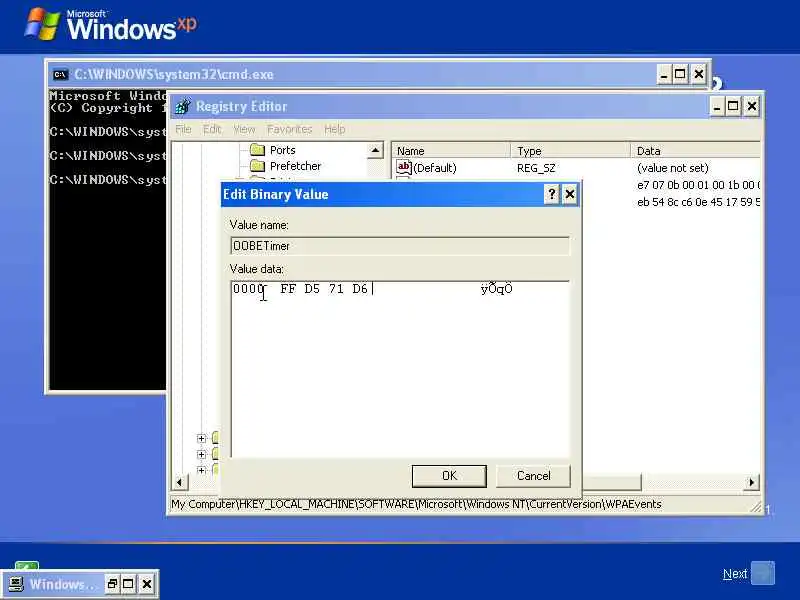Viewport: 800px width, 600px height.
Task: Click hex byte D6 in value data
Action: pyautogui.click(x=360, y=289)
